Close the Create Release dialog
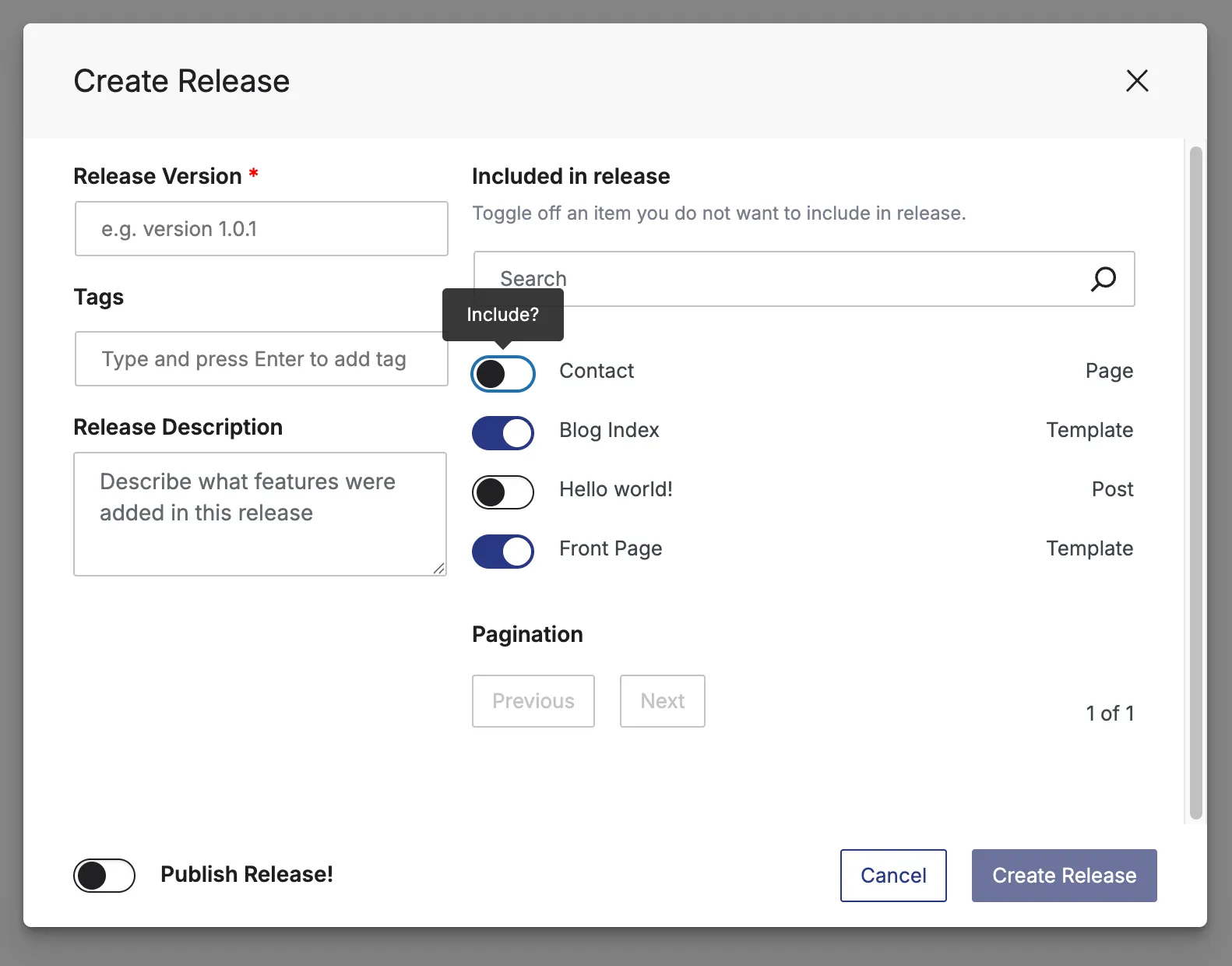 [1137, 80]
